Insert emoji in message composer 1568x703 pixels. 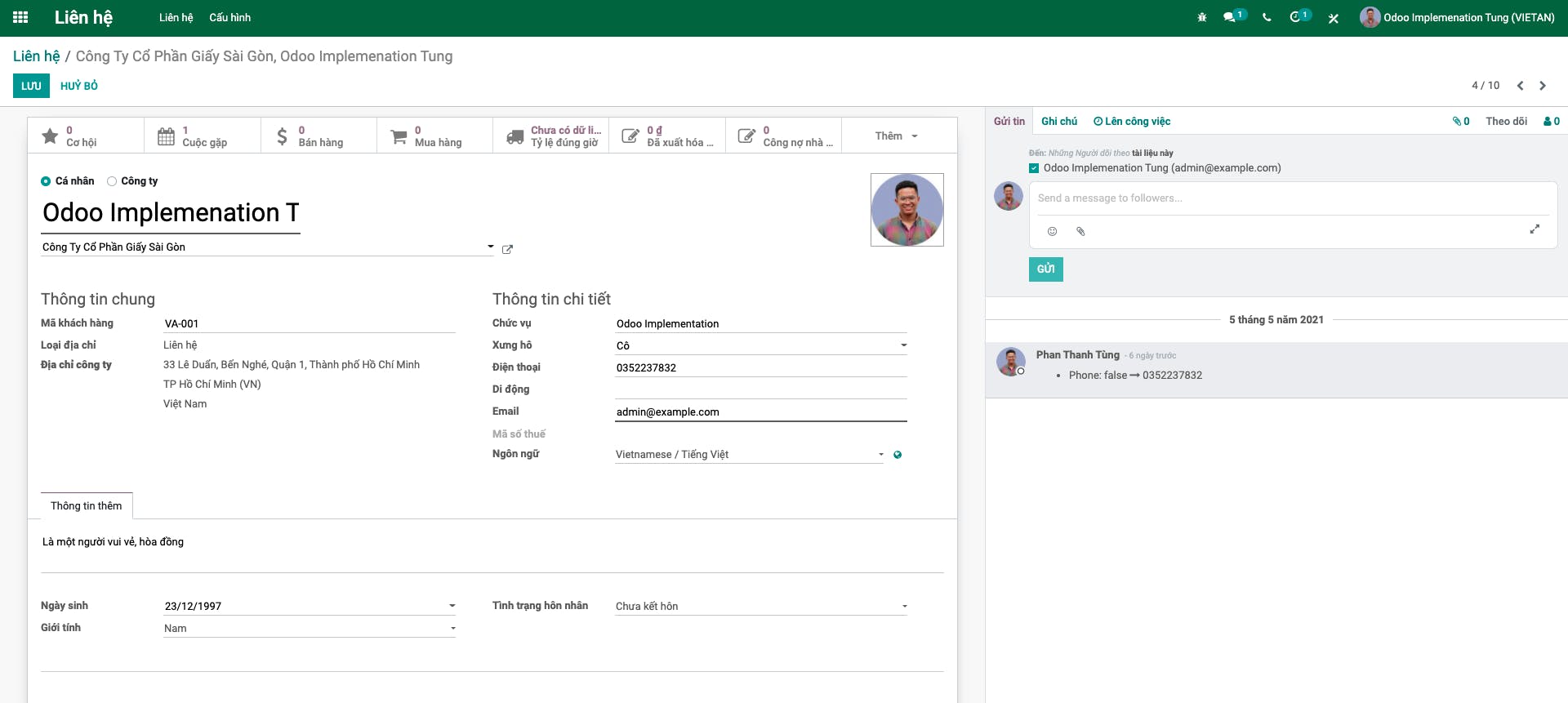click(1052, 231)
